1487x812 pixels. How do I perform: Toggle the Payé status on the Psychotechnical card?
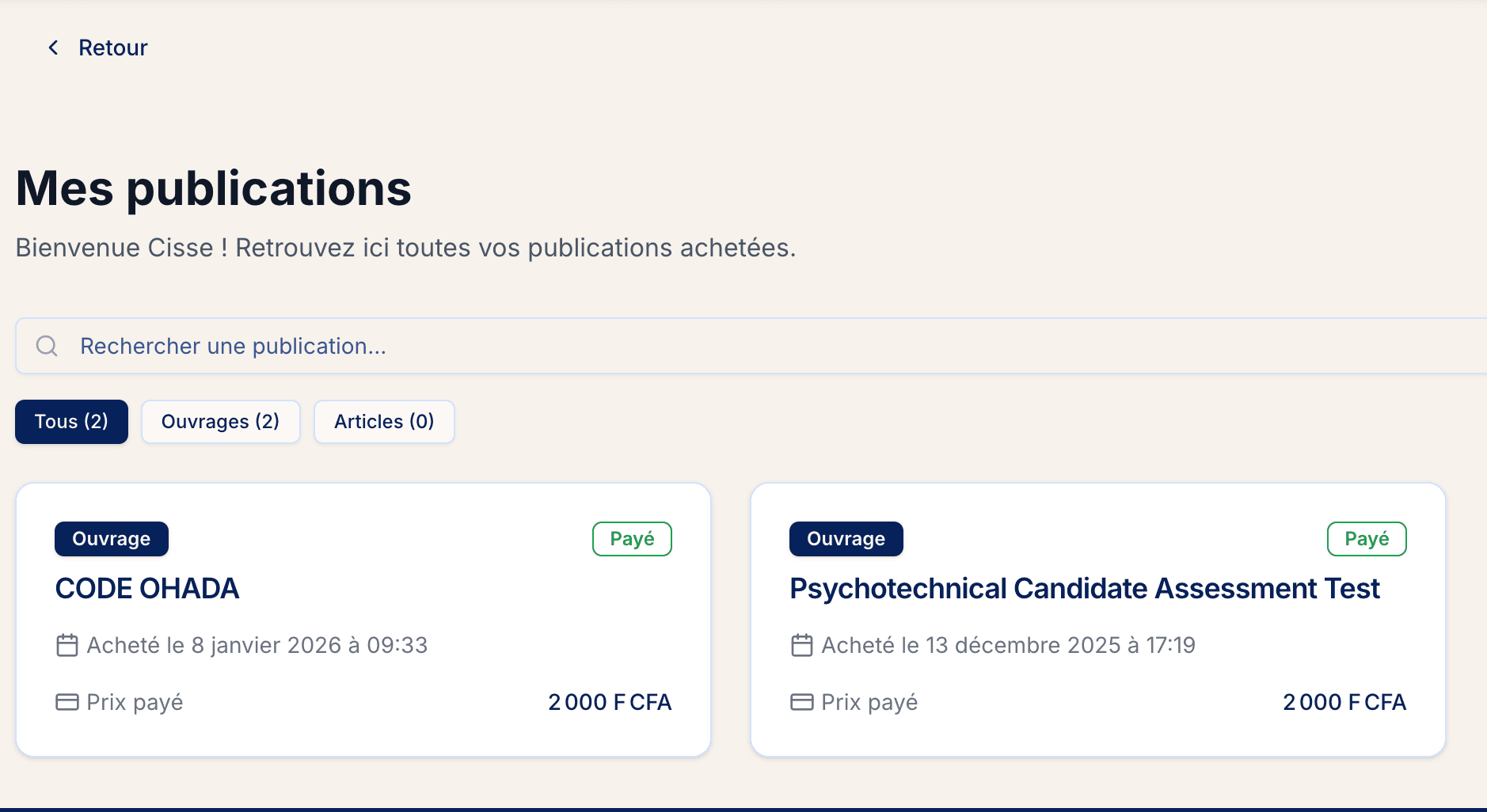pos(1367,539)
